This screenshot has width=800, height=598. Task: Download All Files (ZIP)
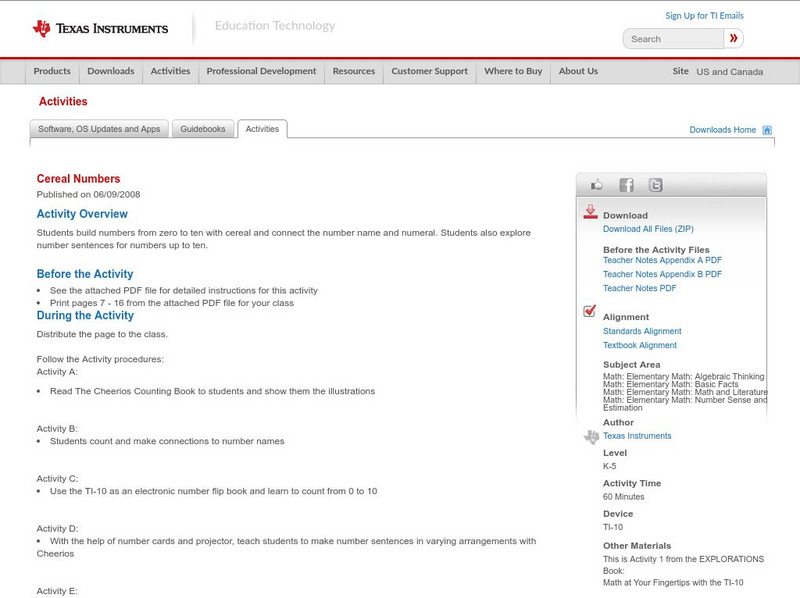click(648, 229)
